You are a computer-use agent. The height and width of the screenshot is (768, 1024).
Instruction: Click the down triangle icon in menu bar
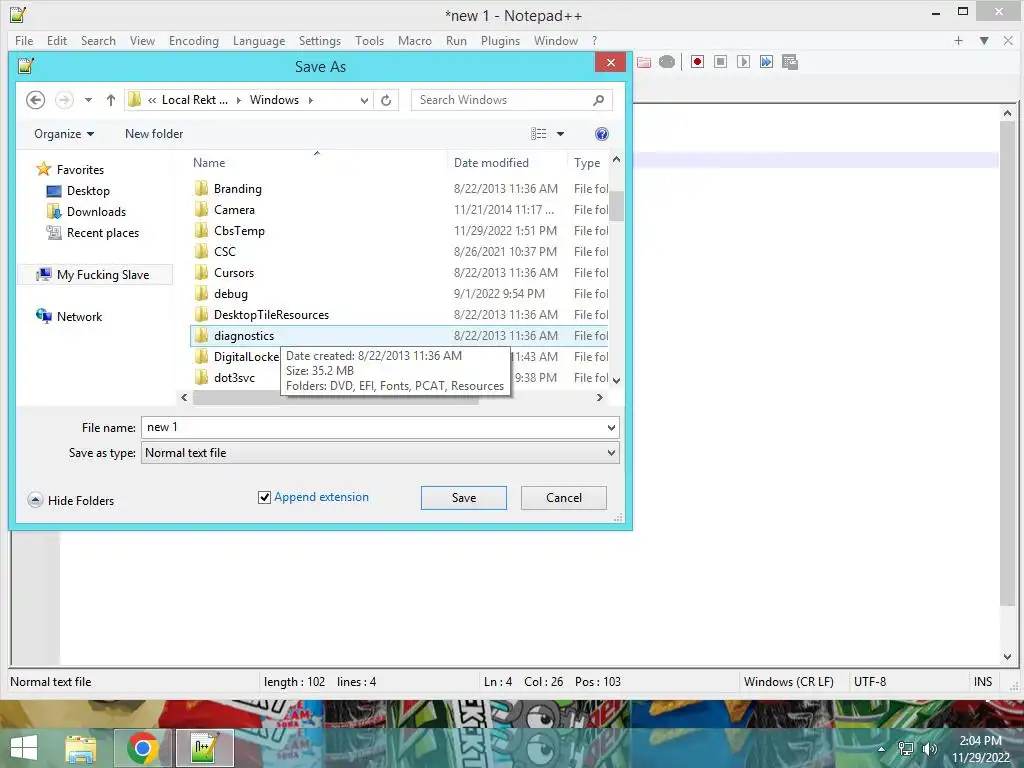(984, 40)
